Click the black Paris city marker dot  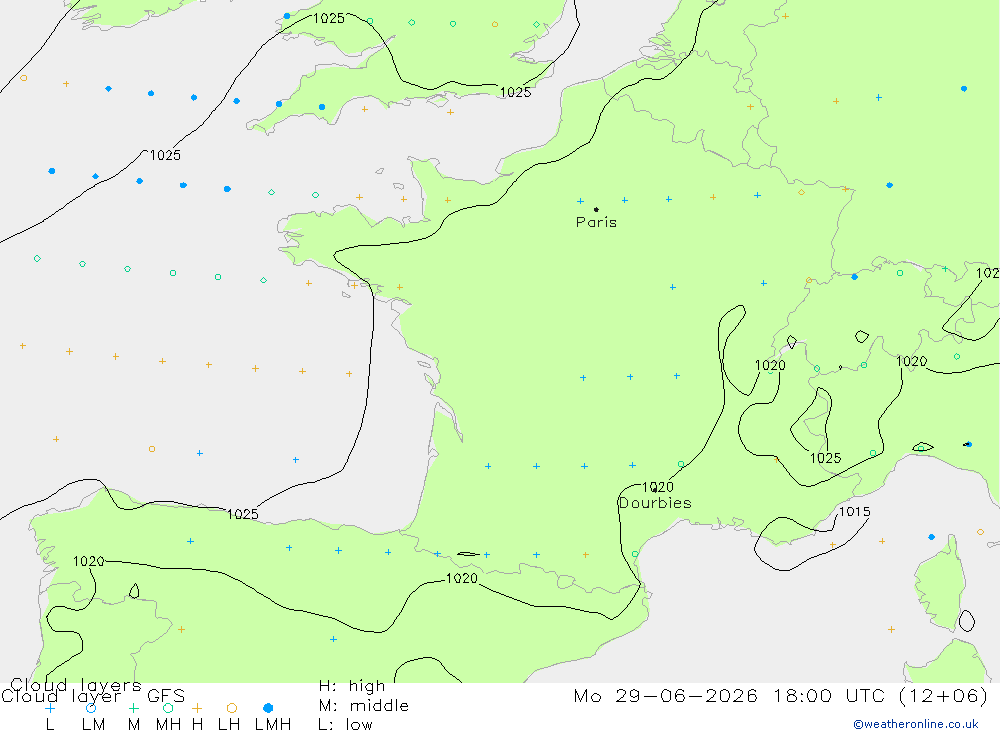tap(596, 209)
